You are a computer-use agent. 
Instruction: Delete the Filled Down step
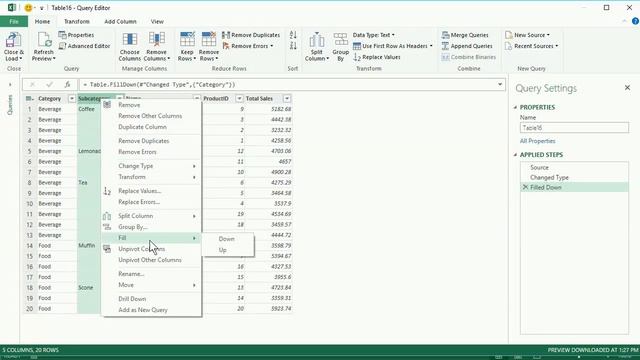(x=525, y=187)
